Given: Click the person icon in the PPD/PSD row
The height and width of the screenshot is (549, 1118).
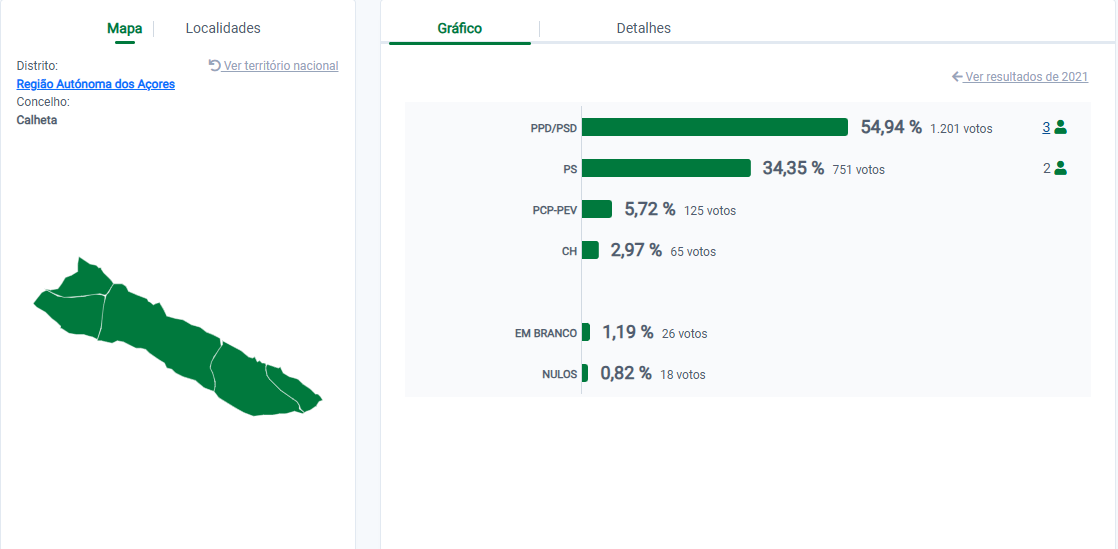Looking at the screenshot, I should pyautogui.click(x=1061, y=128).
